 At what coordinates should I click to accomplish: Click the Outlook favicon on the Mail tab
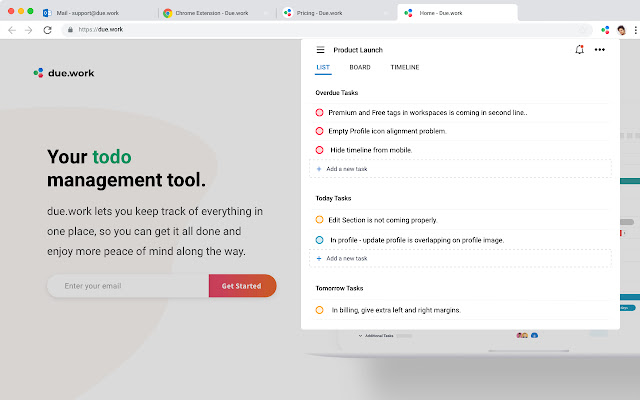47,13
